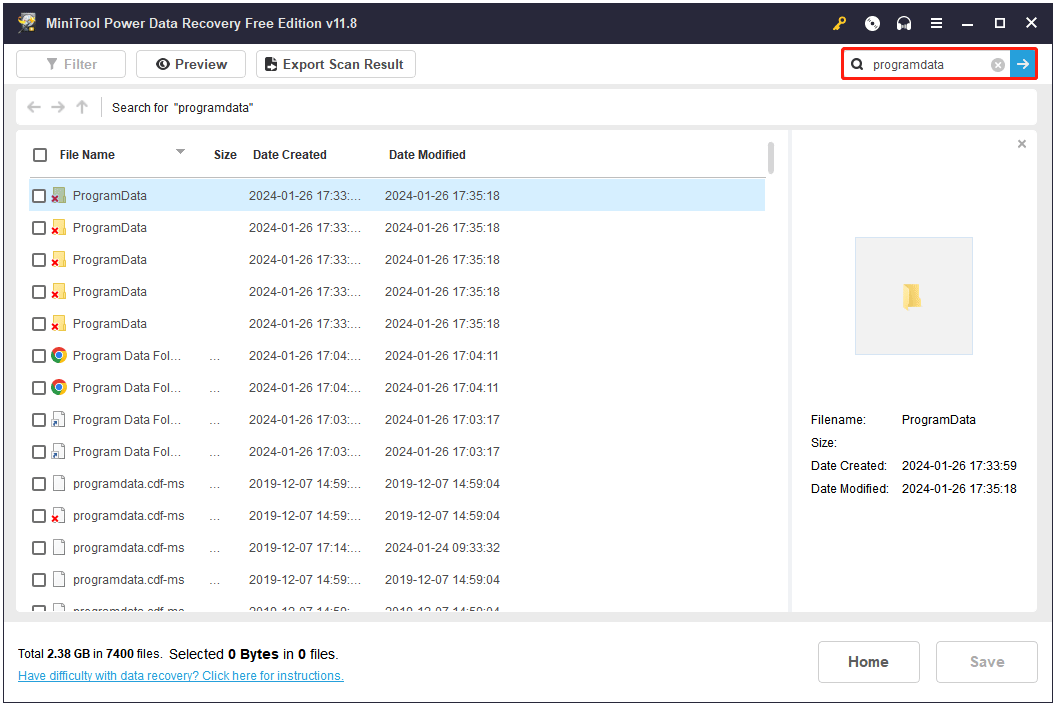
Task: Clear the search text with the x icon
Action: tap(998, 65)
